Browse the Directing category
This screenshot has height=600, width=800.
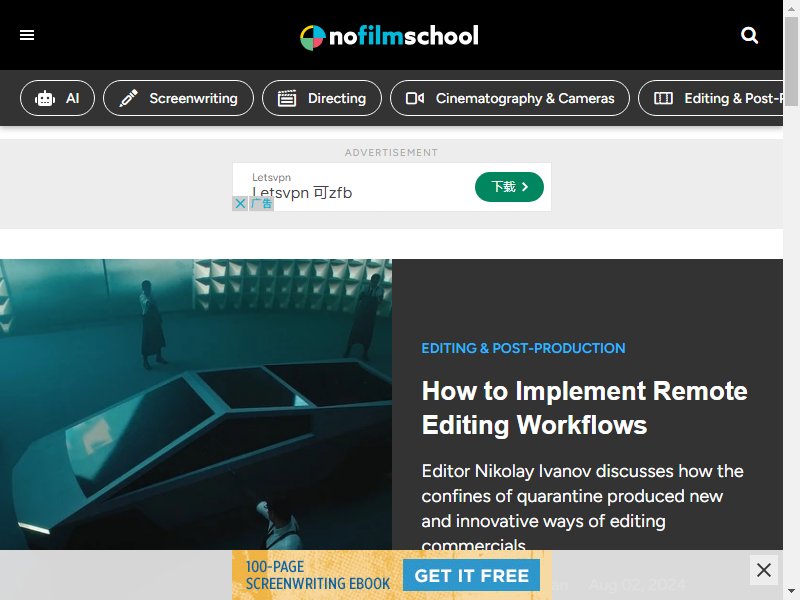coord(321,98)
